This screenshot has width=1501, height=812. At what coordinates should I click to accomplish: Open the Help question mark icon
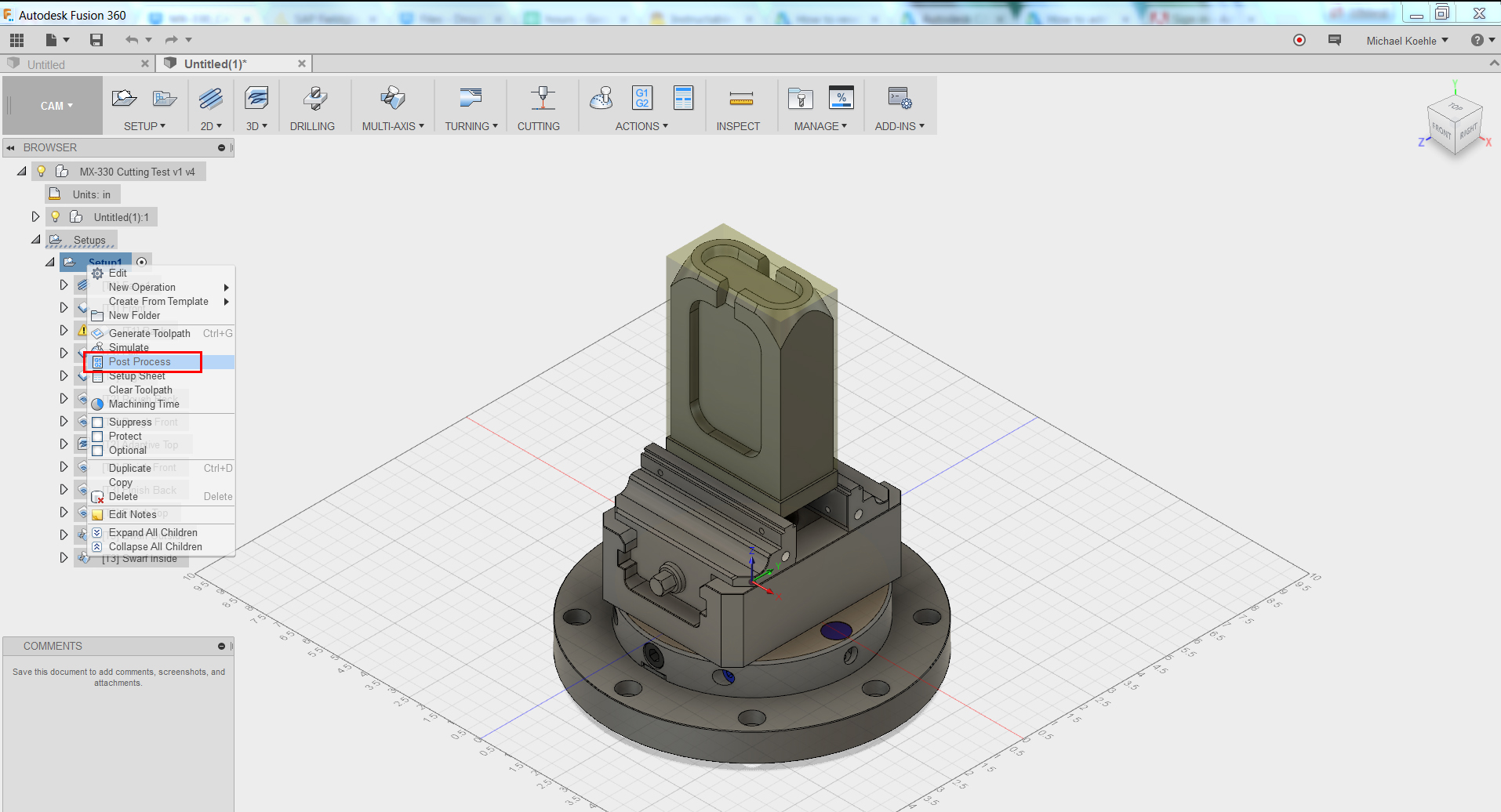[1477, 40]
